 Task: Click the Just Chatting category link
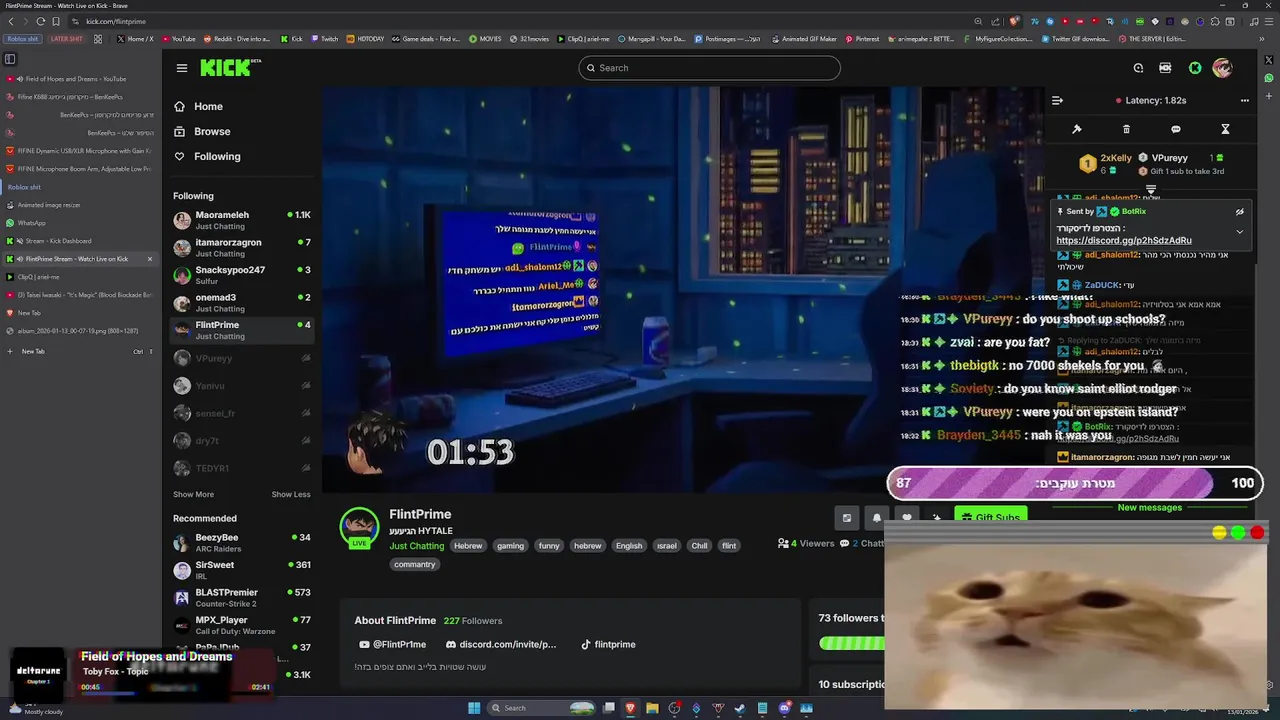tap(416, 546)
